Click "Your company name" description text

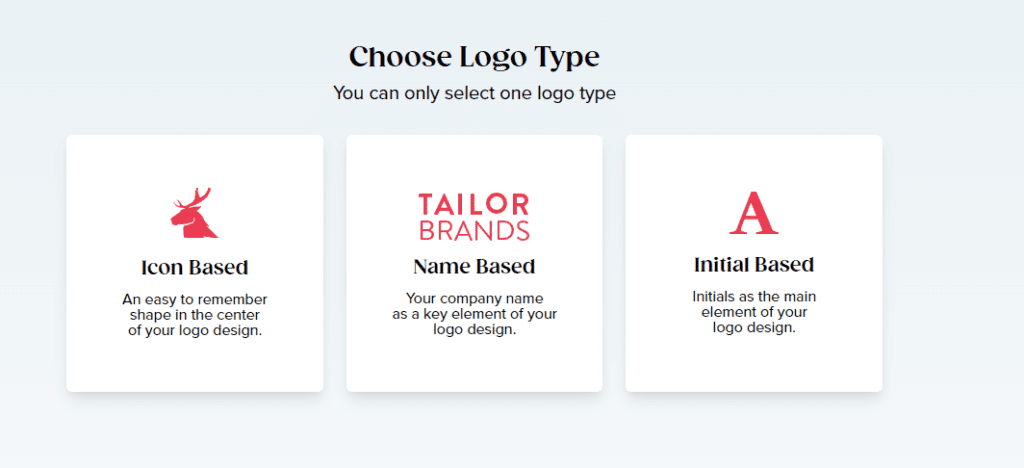tap(474, 314)
